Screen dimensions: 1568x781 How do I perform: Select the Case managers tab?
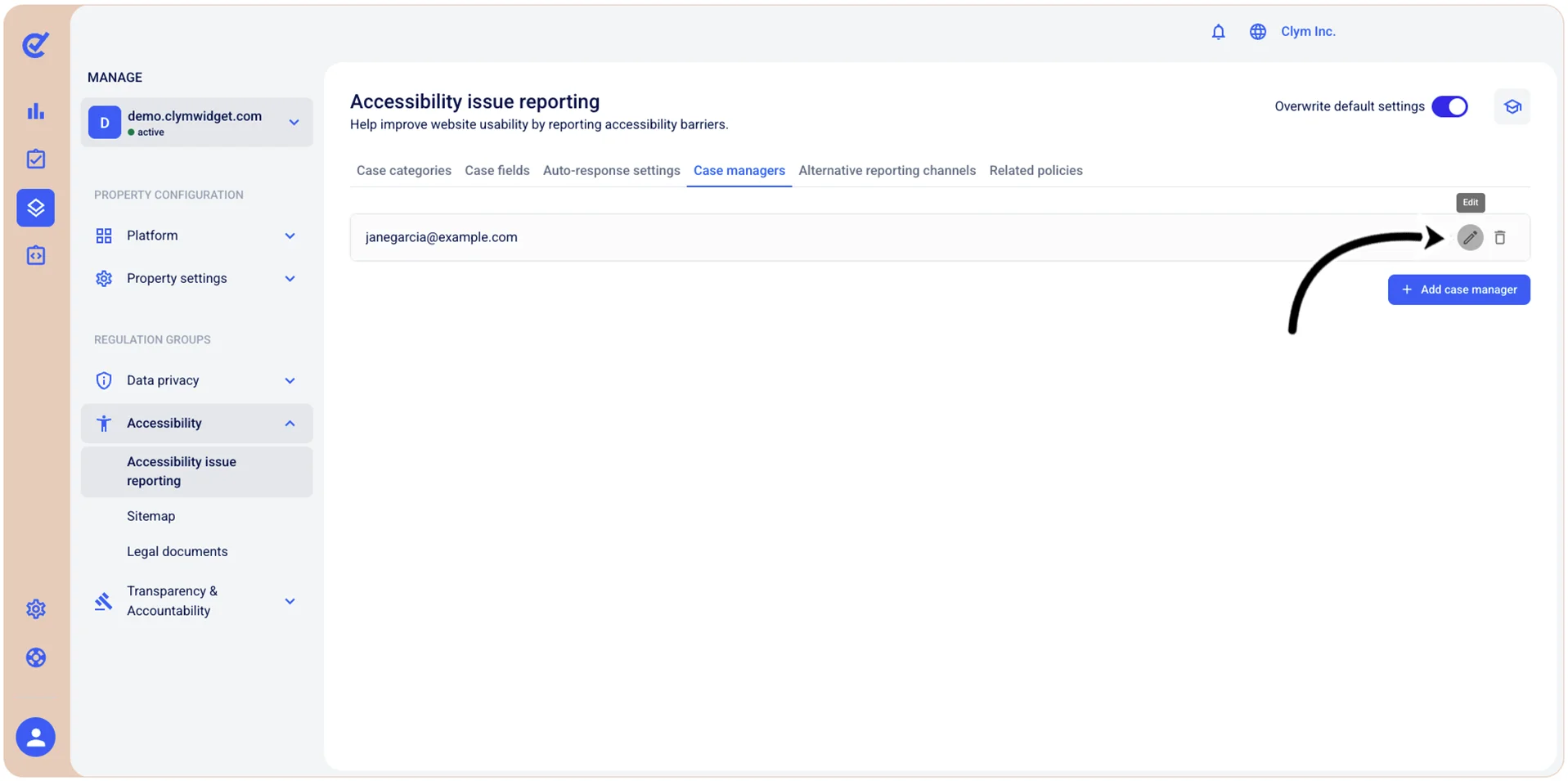739,170
